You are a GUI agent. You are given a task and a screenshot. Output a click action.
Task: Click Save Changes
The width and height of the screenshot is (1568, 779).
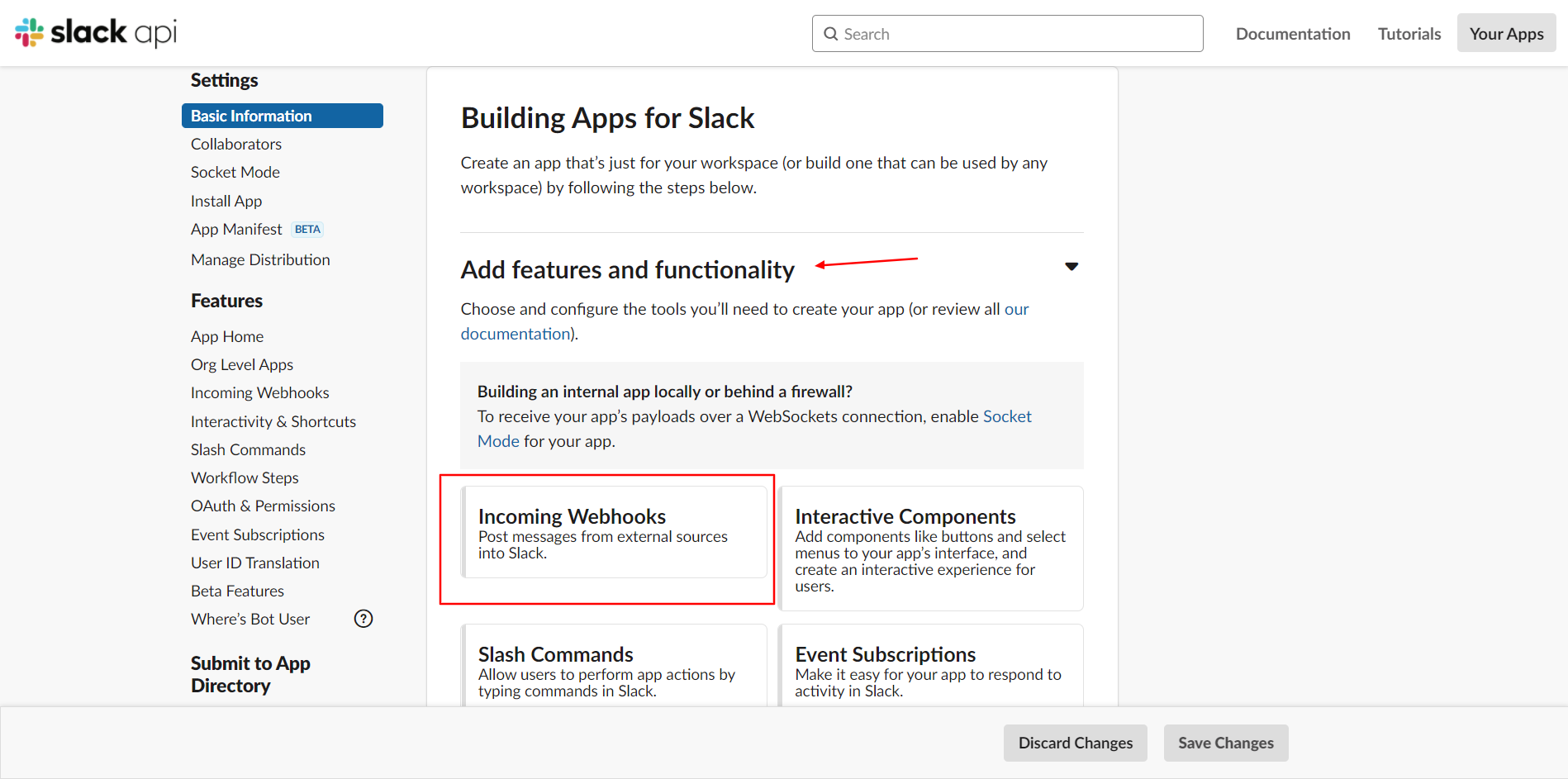[x=1225, y=743]
